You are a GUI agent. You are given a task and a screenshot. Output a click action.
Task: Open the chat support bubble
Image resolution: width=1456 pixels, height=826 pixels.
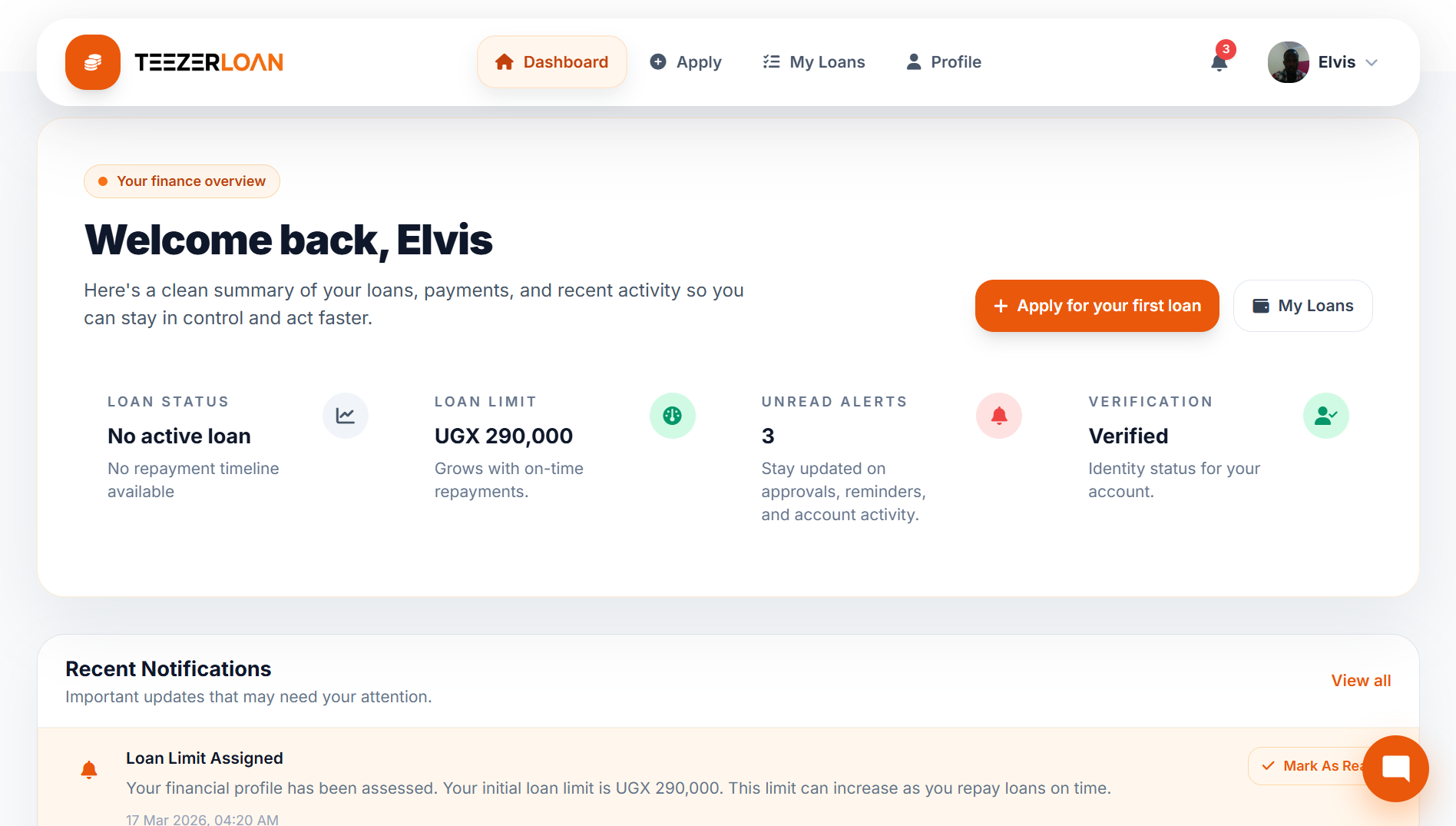[x=1395, y=768]
